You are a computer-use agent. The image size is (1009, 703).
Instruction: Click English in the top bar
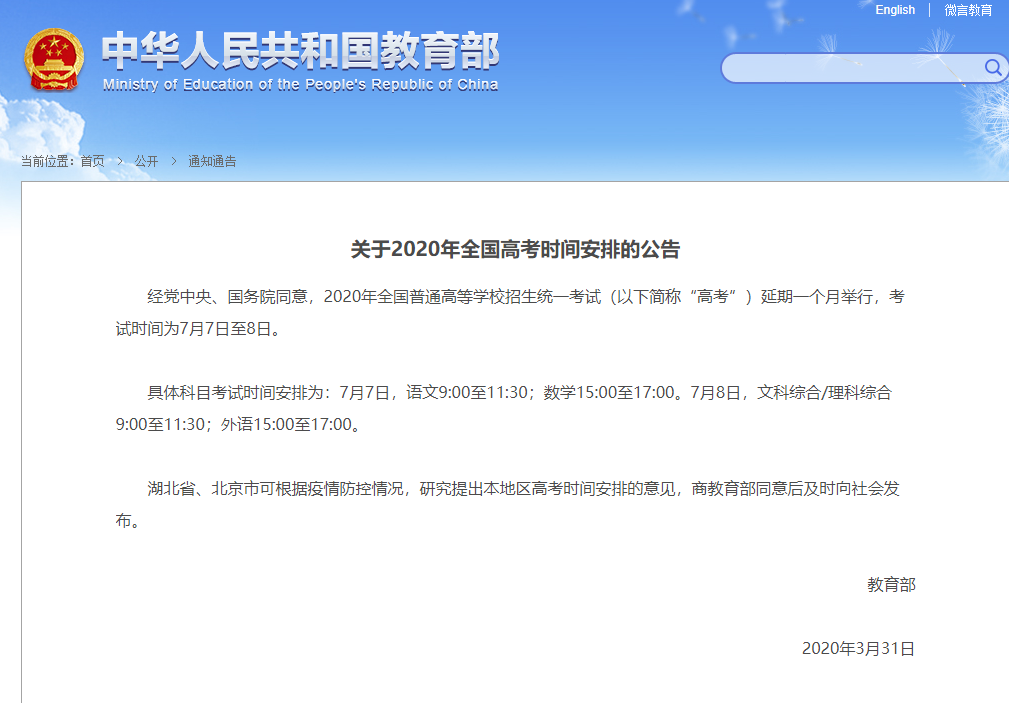click(895, 10)
